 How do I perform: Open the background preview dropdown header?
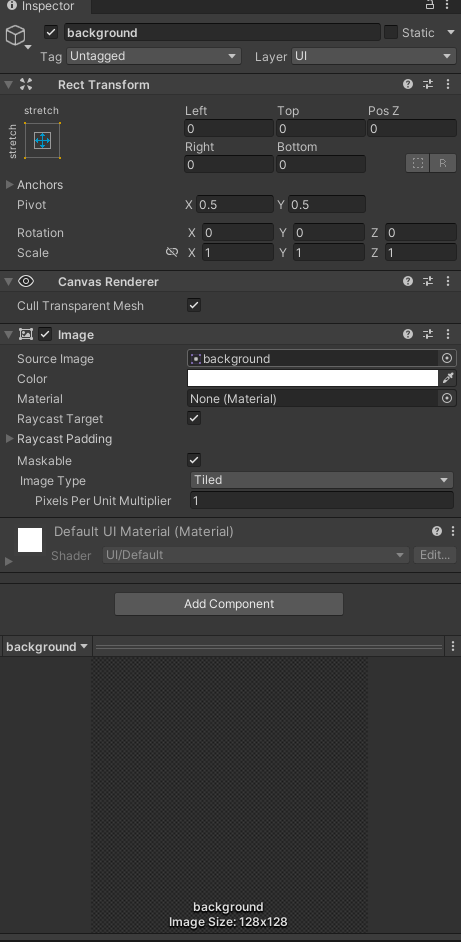click(x=47, y=646)
